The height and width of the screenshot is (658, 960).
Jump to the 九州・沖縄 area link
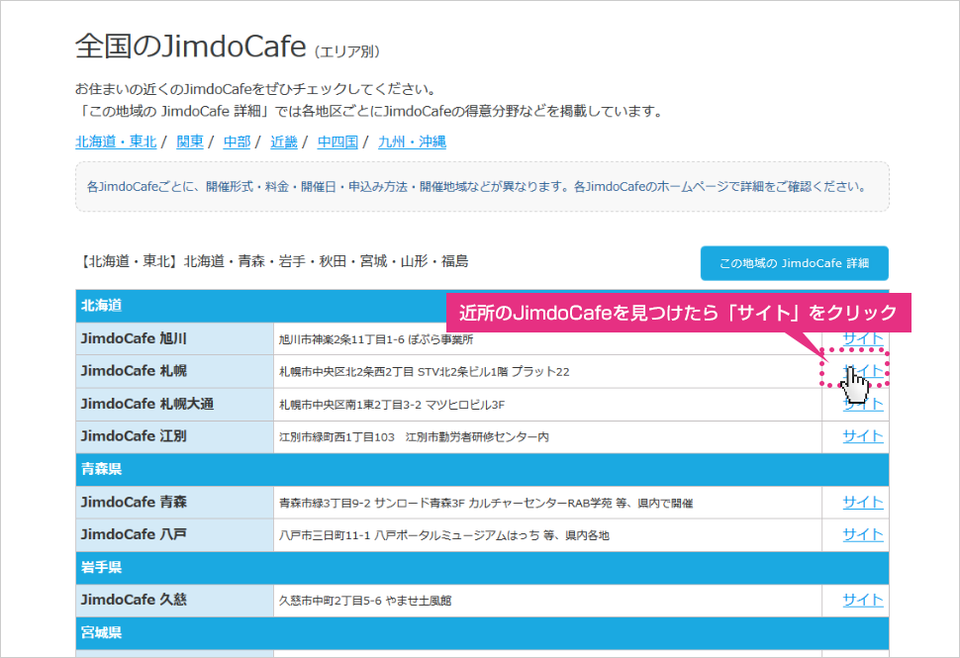(412, 141)
